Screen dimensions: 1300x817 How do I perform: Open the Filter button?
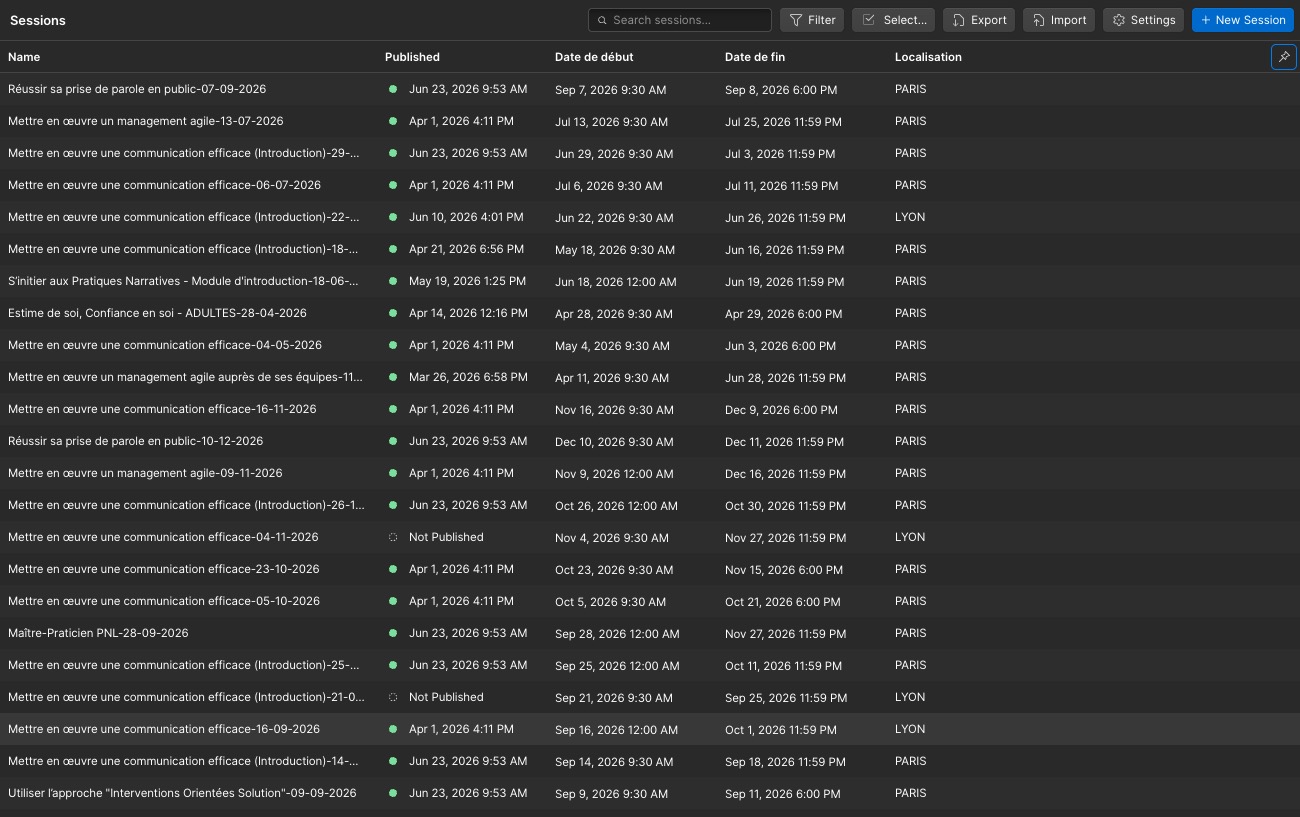click(x=812, y=20)
